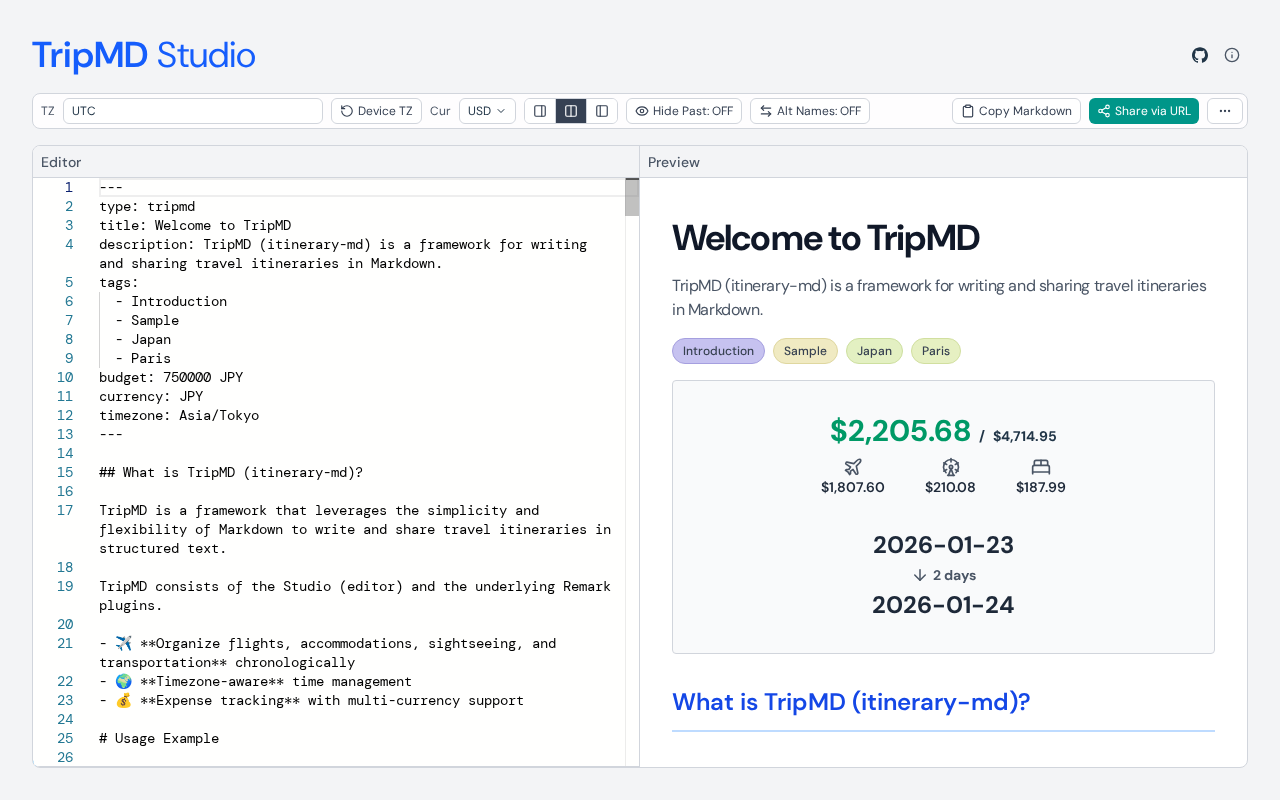Click the bed accommodation cost icon
Screen dimensions: 1280x800
1041,467
